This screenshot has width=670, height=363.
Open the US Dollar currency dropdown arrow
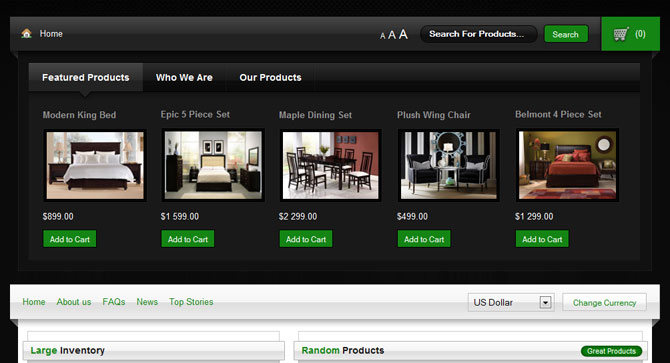[545, 302]
